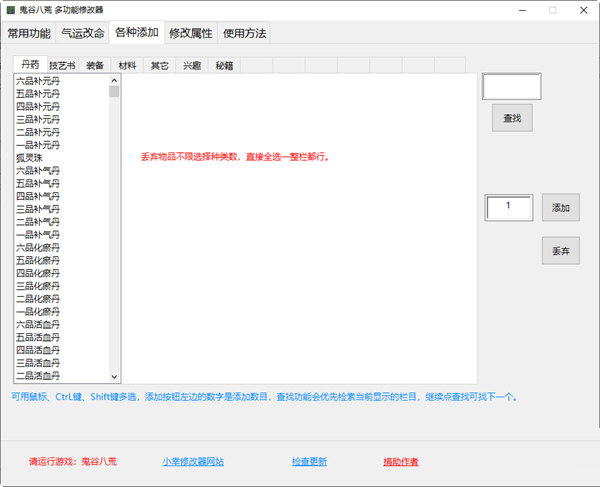The height and width of the screenshot is (487, 600).
Task: Open the 气运改命 tab
Action: [x=83, y=33]
